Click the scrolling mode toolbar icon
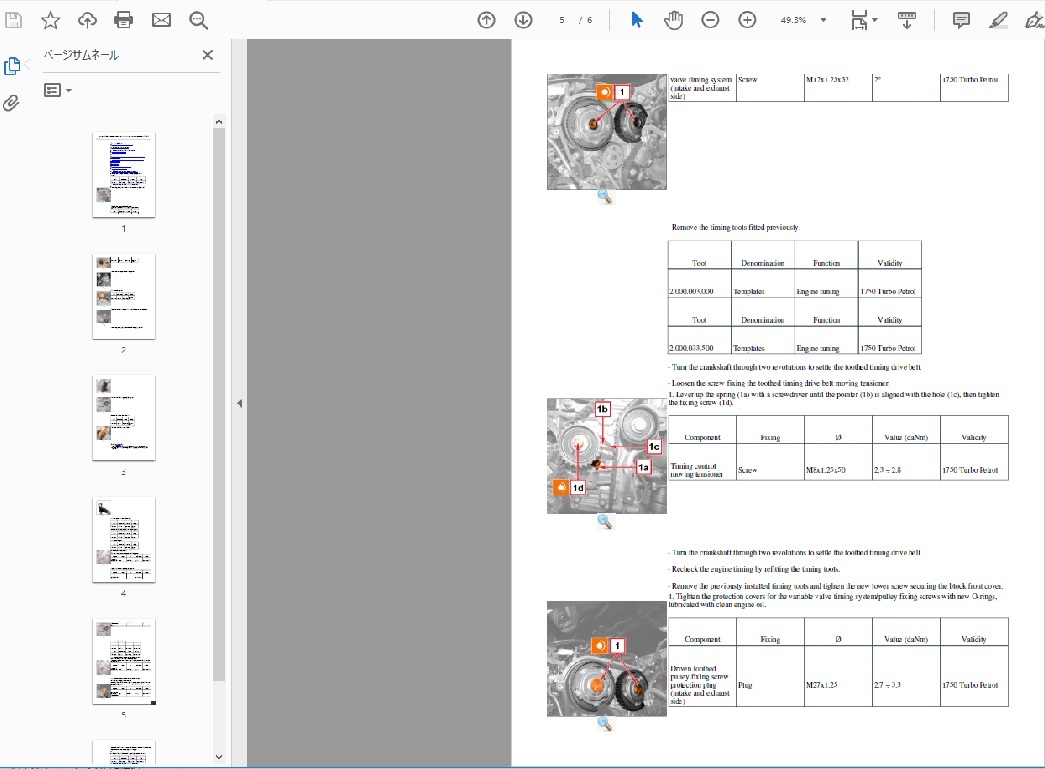This screenshot has width=1045, height=769. pos(906,20)
